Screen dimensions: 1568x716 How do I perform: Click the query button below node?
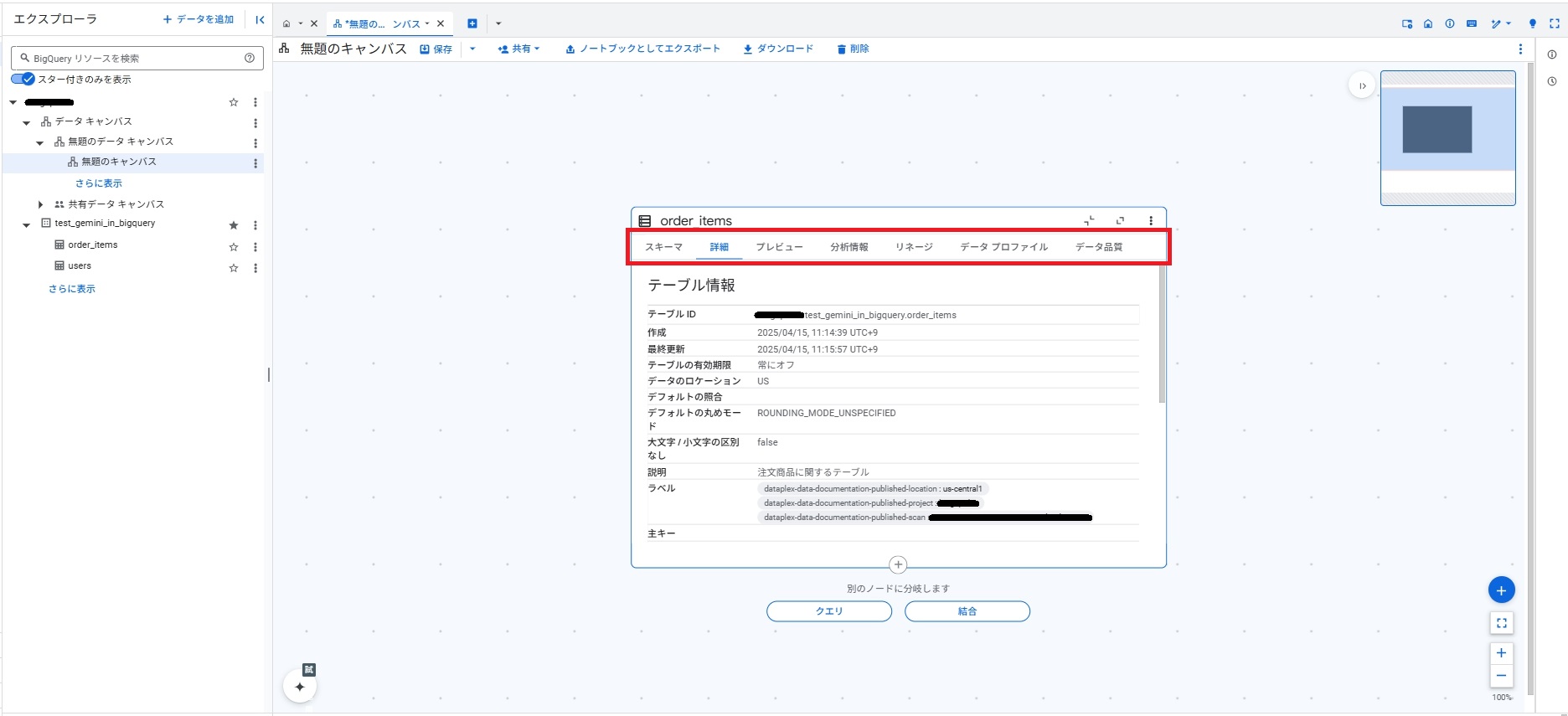pos(828,611)
